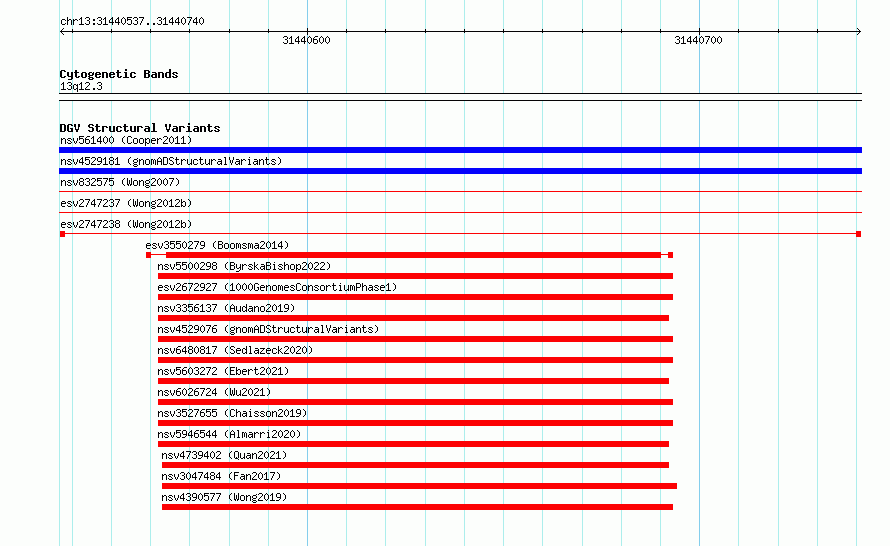Screen dimensions: 890x546
Task: Click the nsv3527655 (Chaisson2019) label
Action: [232, 413]
